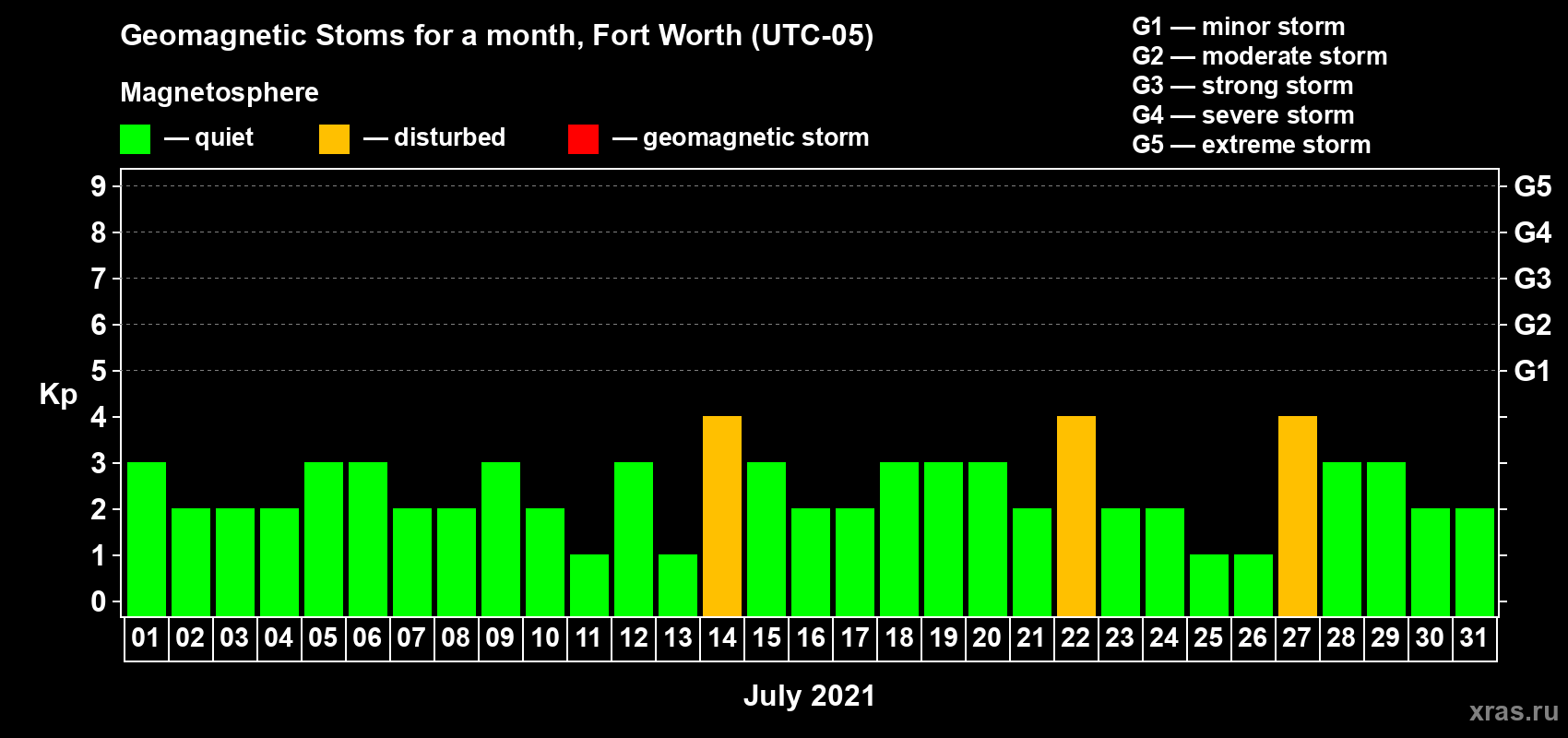Click the Magnetosphere heading
This screenshot has width=1568, height=738.
click(220, 93)
